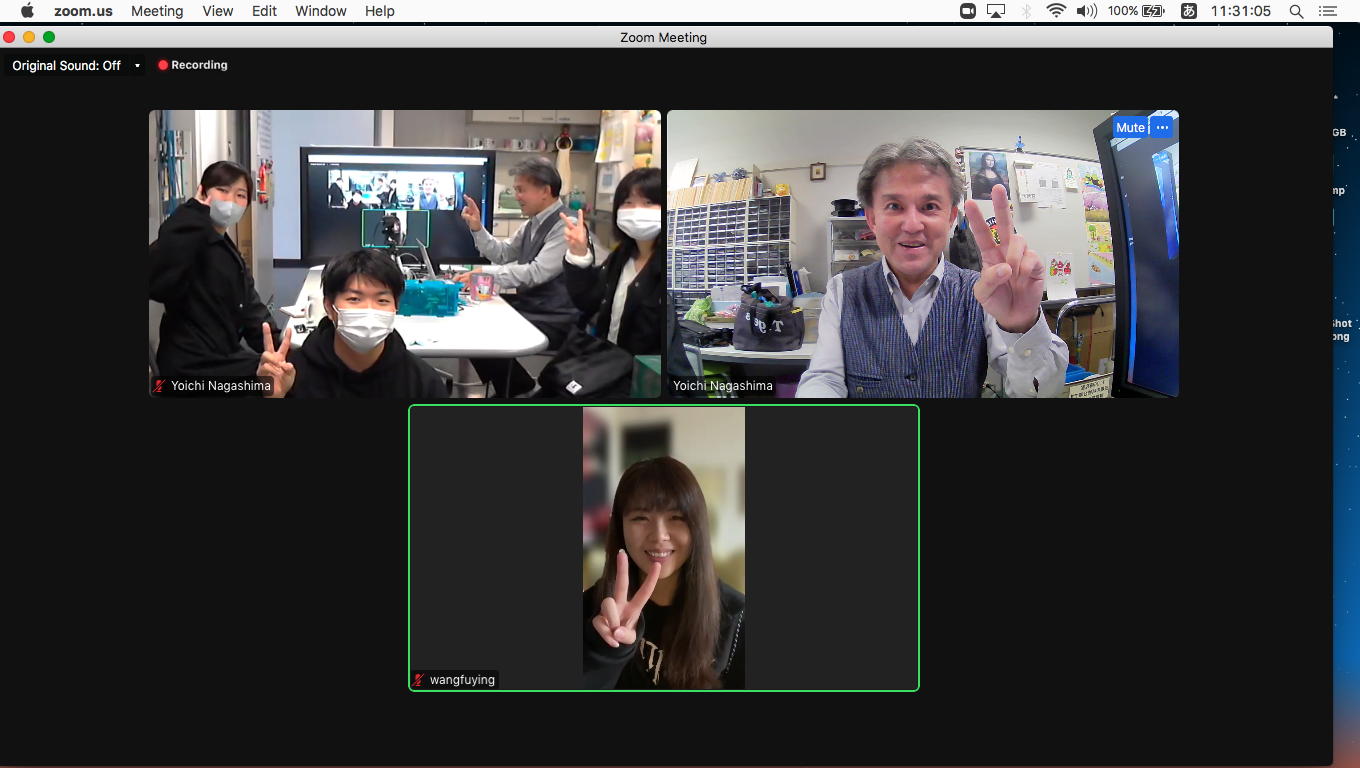Click the Yoichi Nagashima label on solo video
The width and height of the screenshot is (1360, 768).
(x=723, y=386)
